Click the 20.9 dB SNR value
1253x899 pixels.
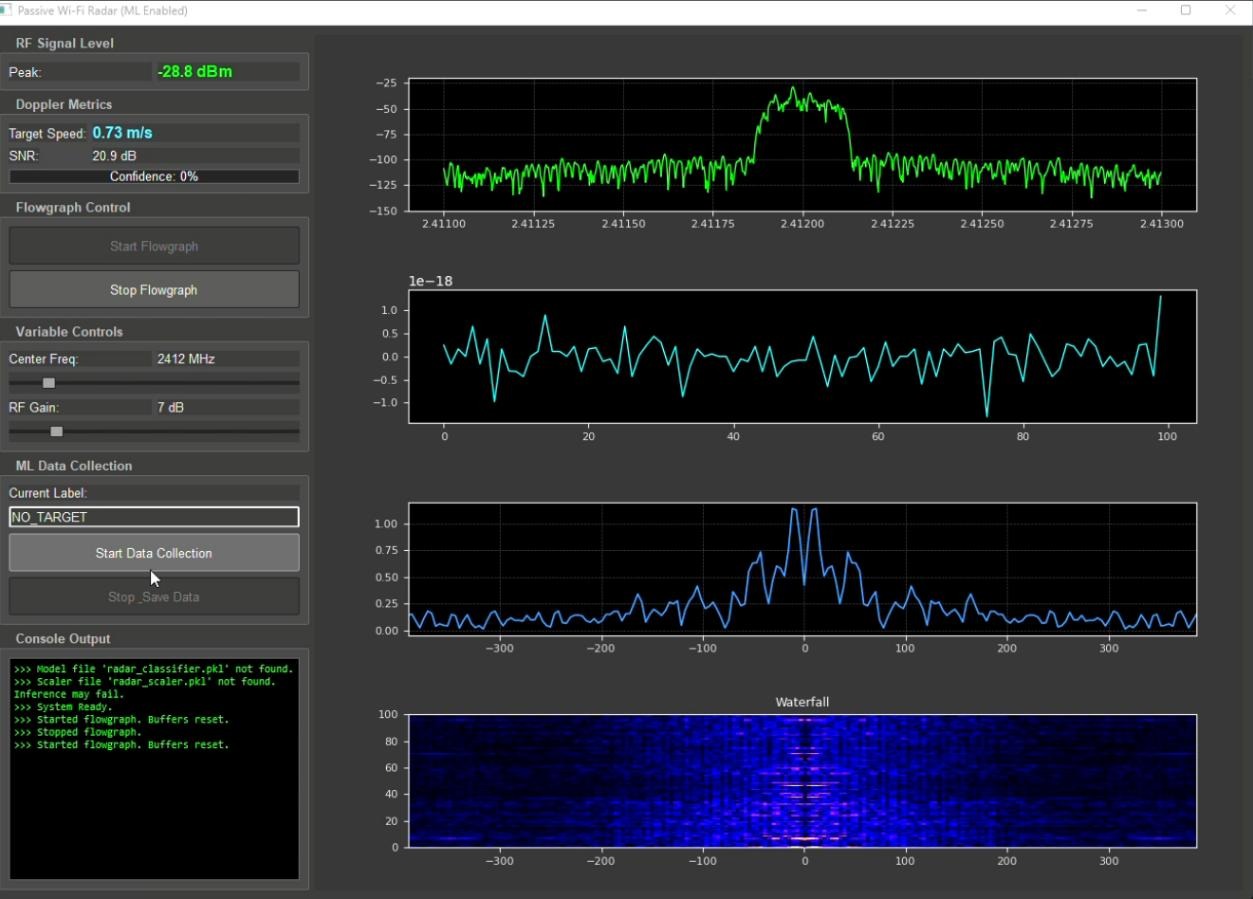point(114,156)
